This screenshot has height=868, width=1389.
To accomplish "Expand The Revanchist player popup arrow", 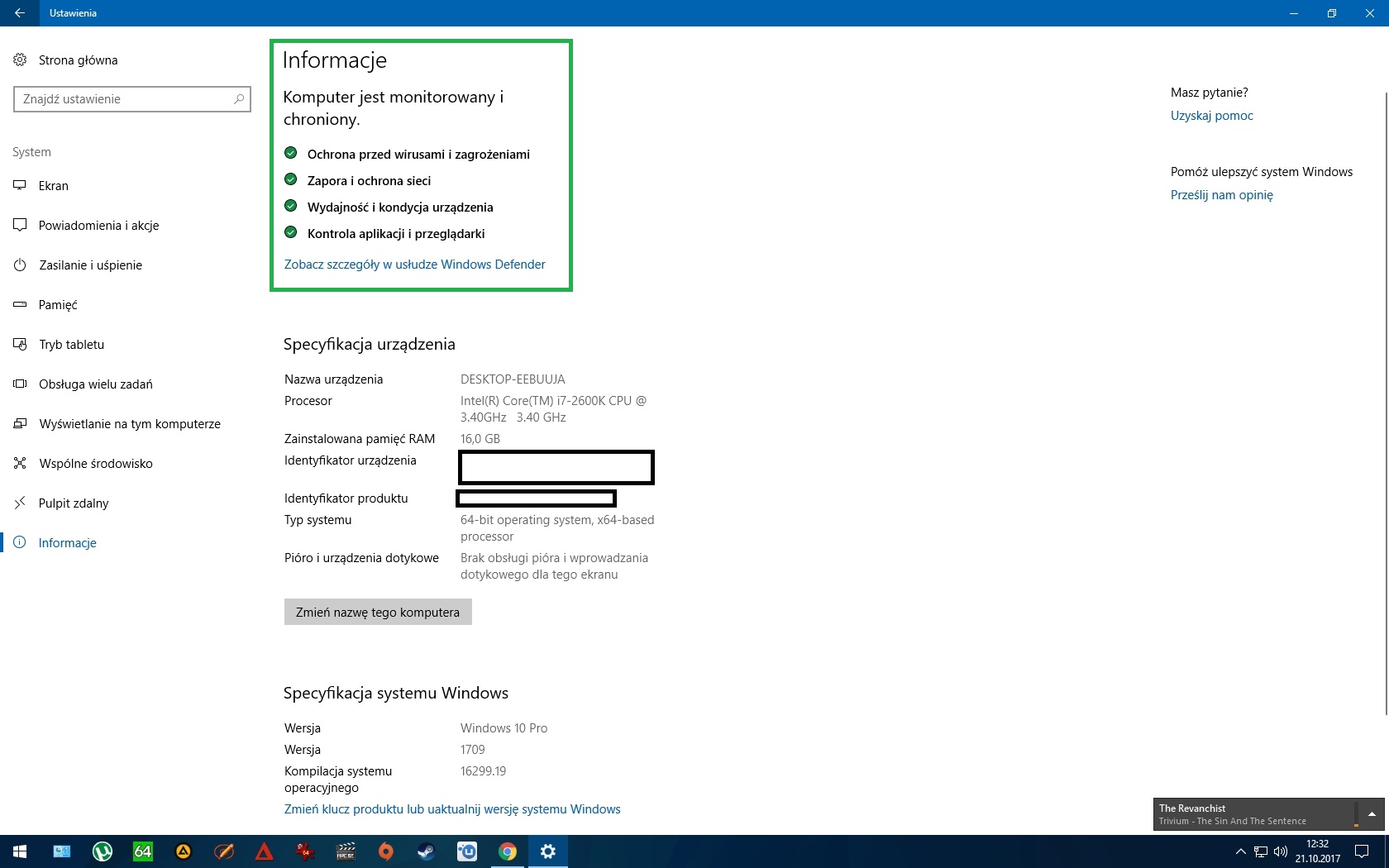I will [1372, 814].
